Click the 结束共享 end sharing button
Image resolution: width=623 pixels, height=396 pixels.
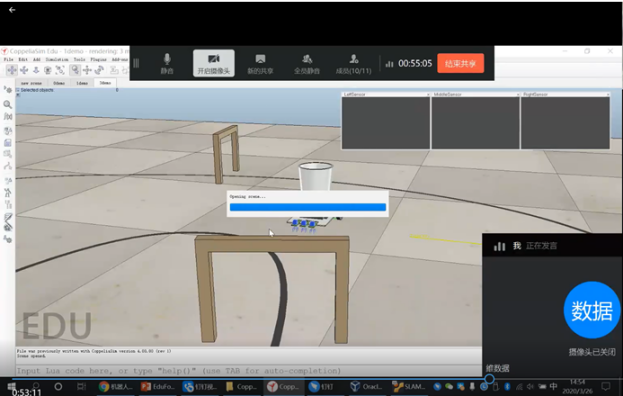[x=460, y=63]
